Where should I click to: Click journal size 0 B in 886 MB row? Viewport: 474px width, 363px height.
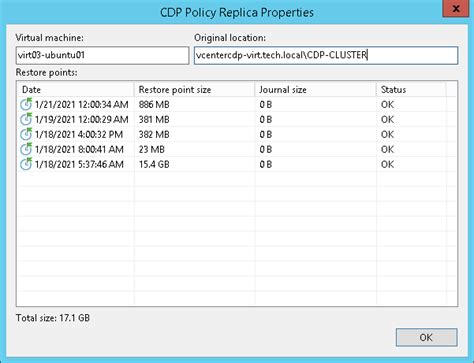(266, 105)
